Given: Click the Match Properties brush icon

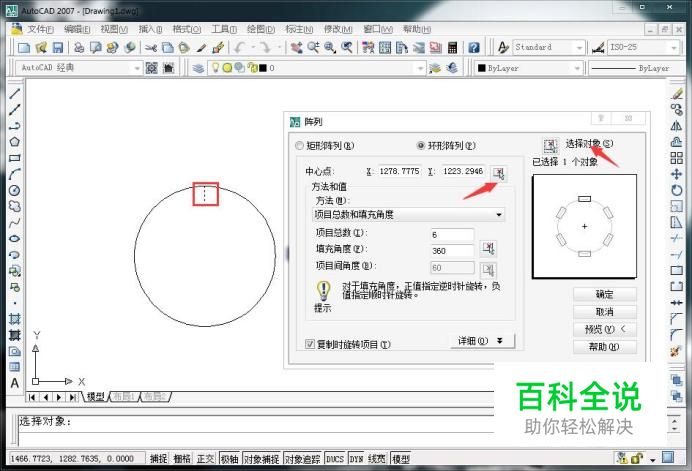Looking at the screenshot, I should (x=218, y=47).
